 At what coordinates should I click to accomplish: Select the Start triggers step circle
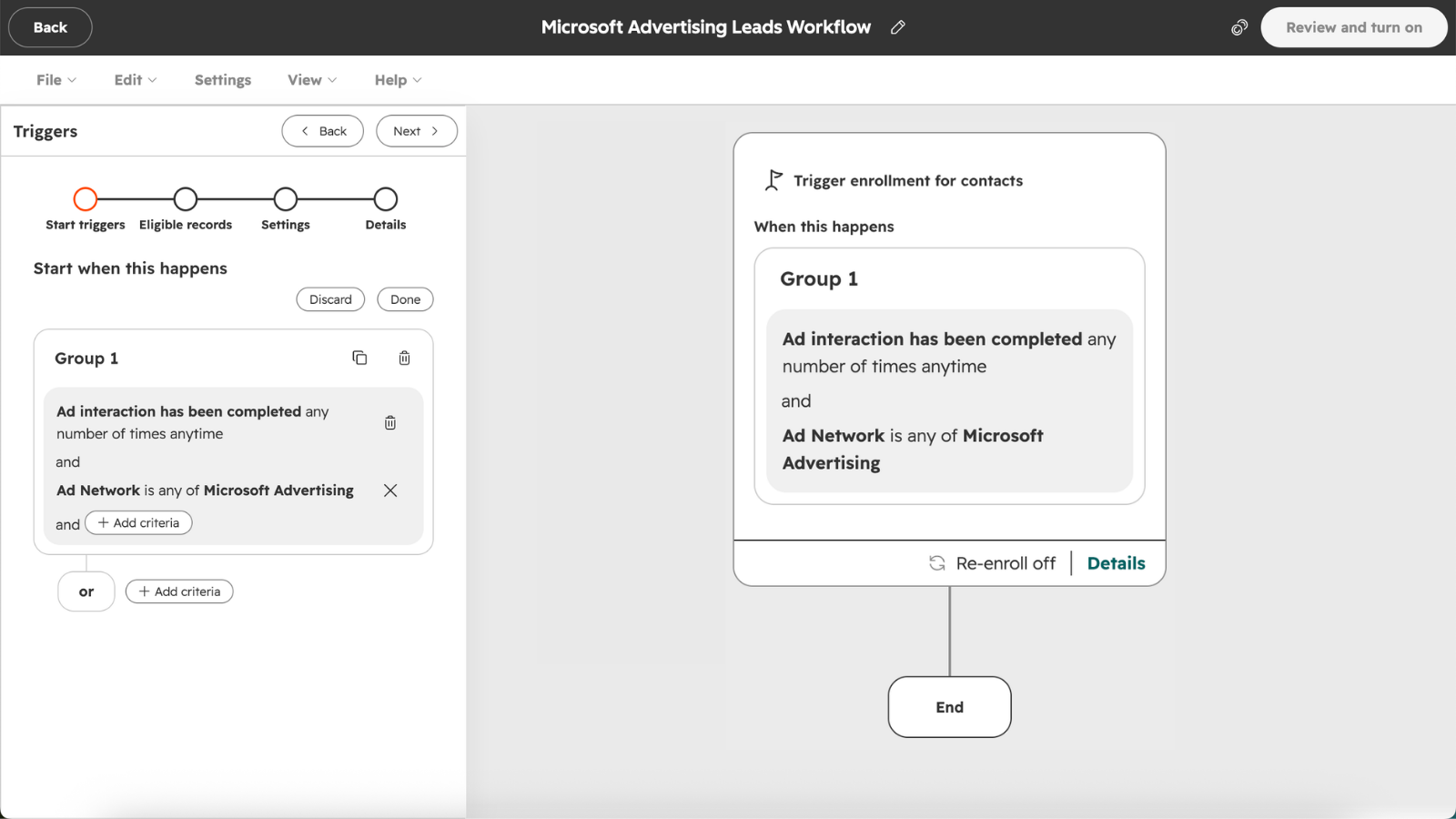click(x=86, y=199)
